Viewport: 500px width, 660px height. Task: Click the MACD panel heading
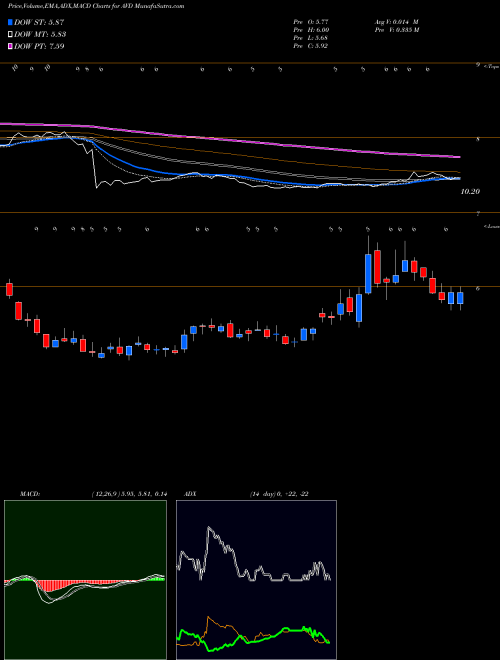(30, 494)
